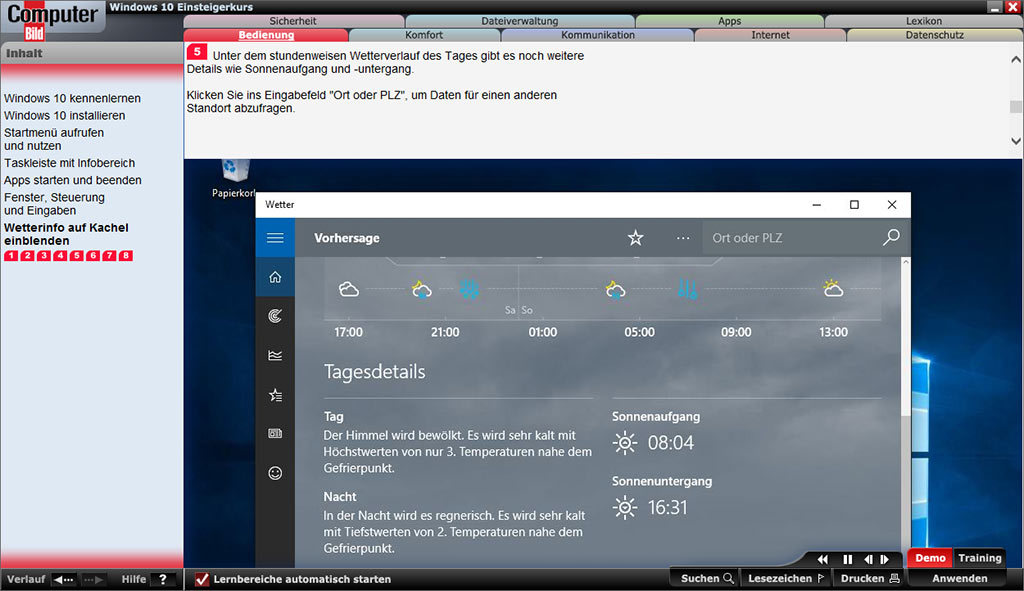The image size is (1024, 591).
Task: Click the snowflake forecast icon near 21:00
Action: tap(469, 289)
